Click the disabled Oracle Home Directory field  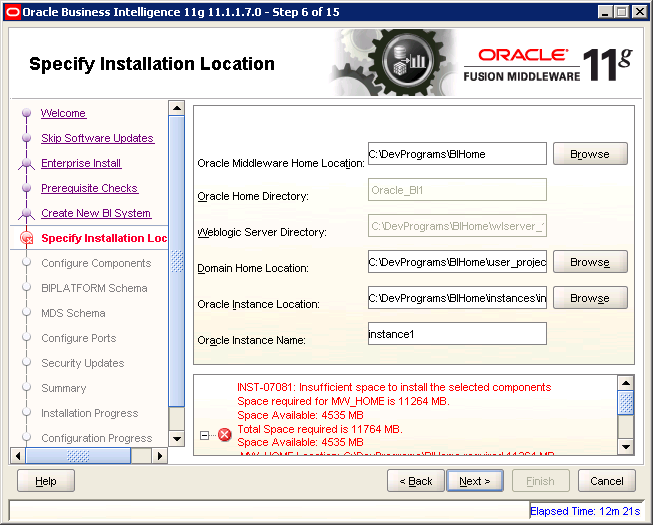tap(457, 190)
